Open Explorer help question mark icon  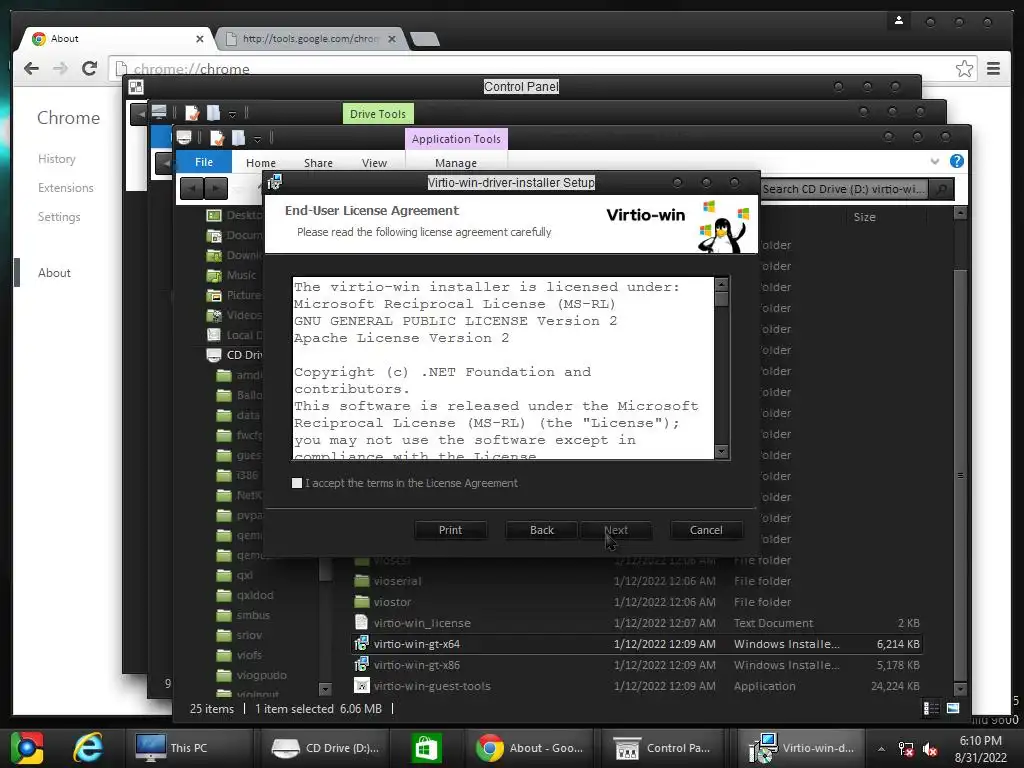957,161
